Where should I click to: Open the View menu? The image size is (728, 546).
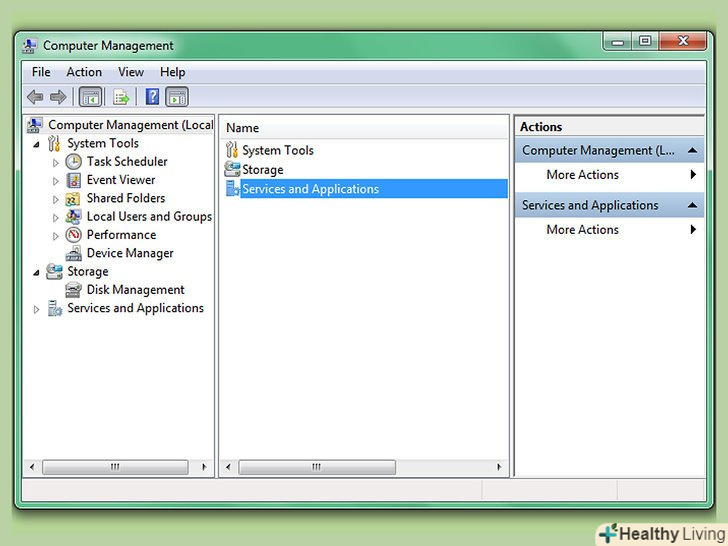click(131, 72)
